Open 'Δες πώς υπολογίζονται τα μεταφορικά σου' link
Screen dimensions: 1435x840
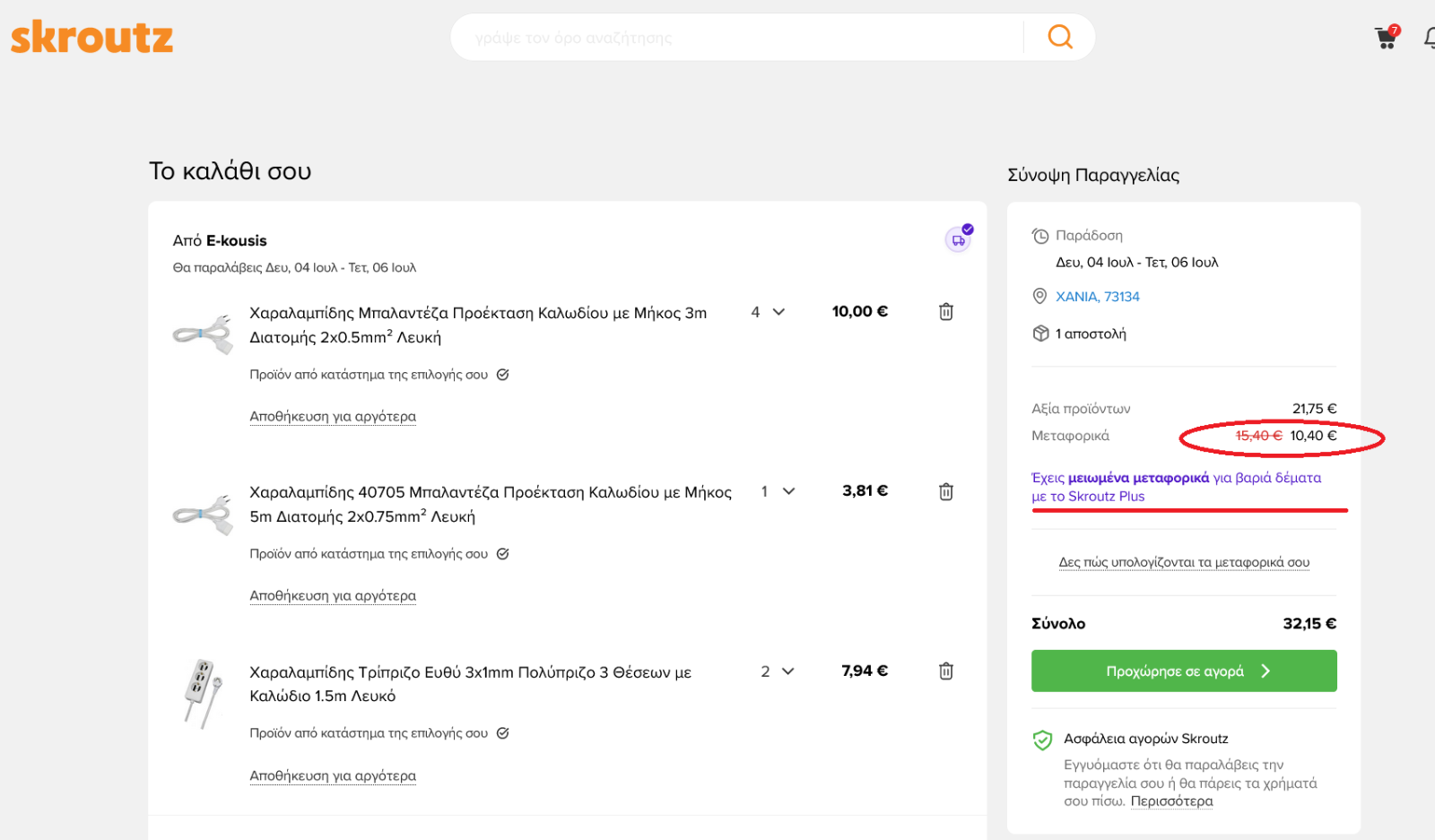[x=1184, y=562]
